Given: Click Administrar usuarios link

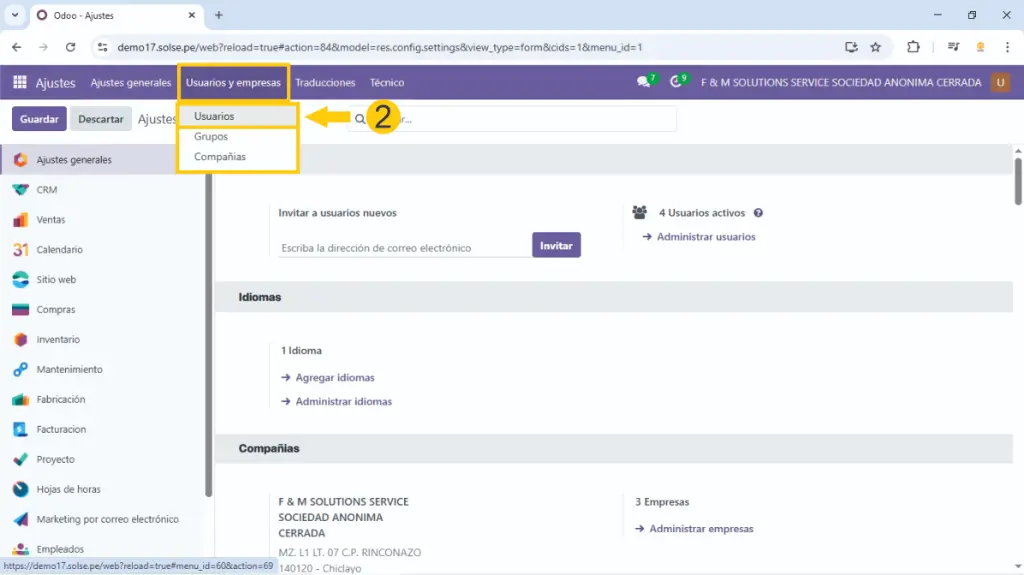Looking at the screenshot, I should click(x=706, y=237).
